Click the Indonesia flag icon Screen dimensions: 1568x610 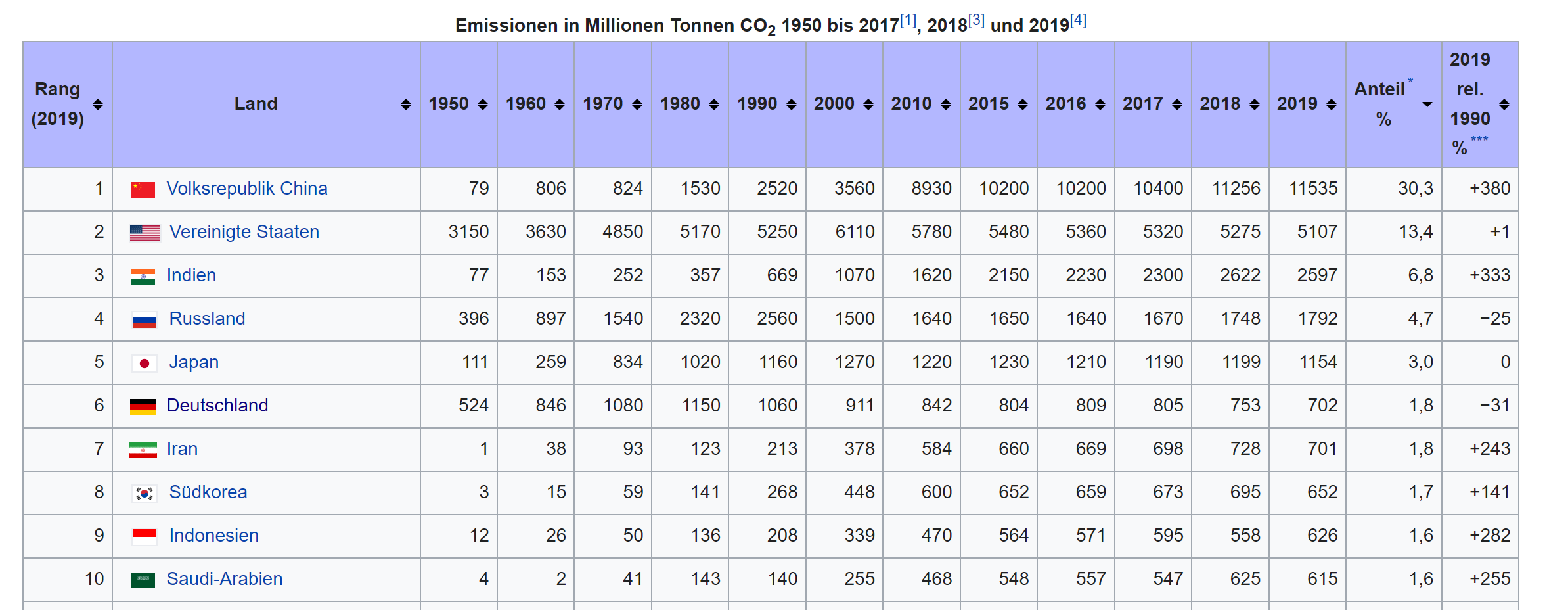145,537
